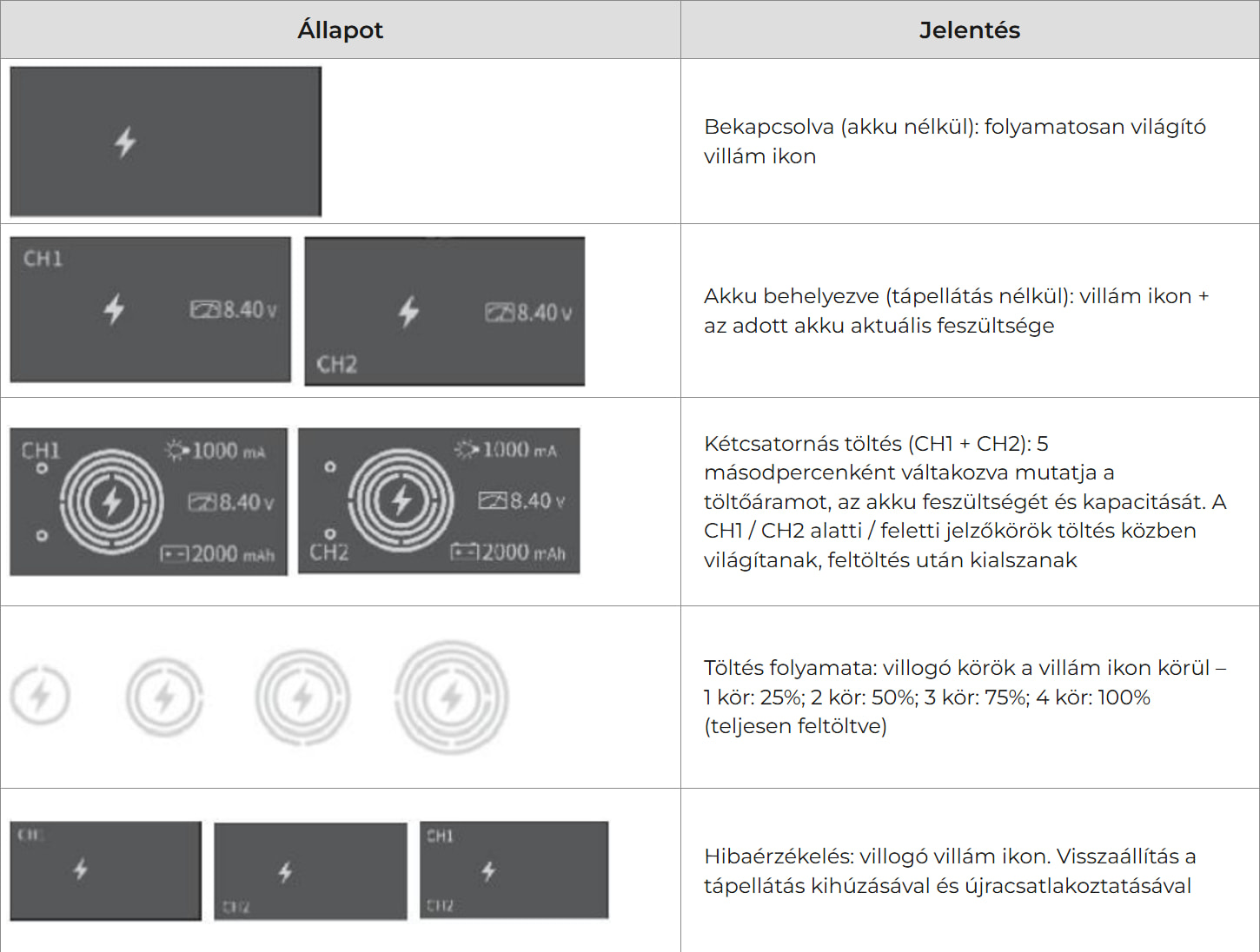
Task: Click the lightning bolt in the first display
Action: click(x=126, y=142)
